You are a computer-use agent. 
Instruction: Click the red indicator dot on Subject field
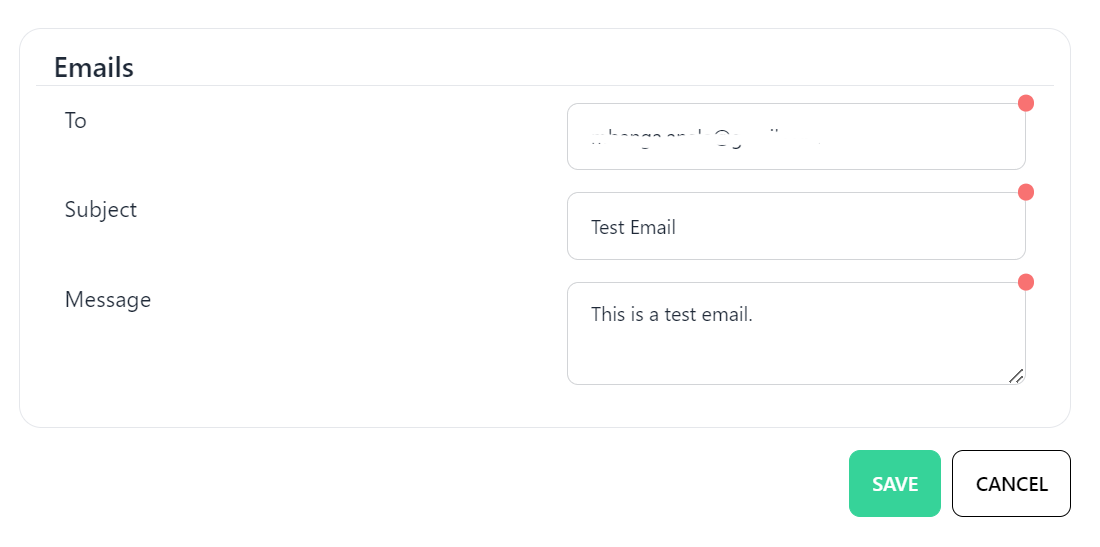[1025, 192]
